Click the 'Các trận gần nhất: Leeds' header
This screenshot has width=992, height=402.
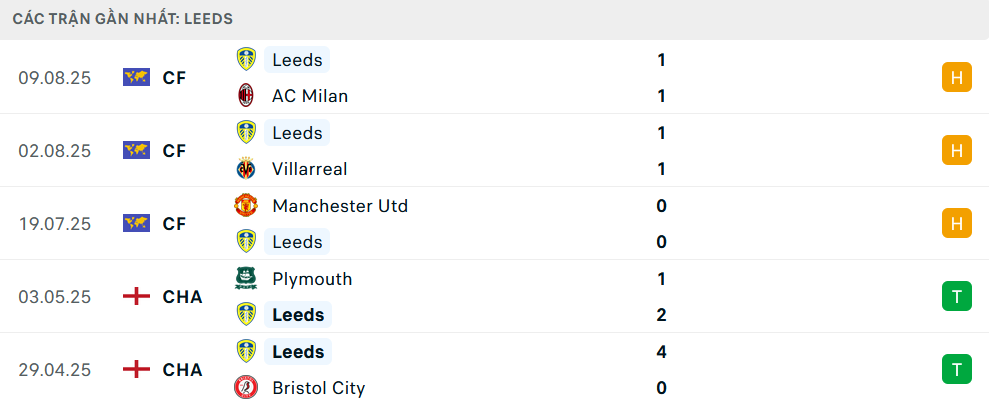[124, 19]
